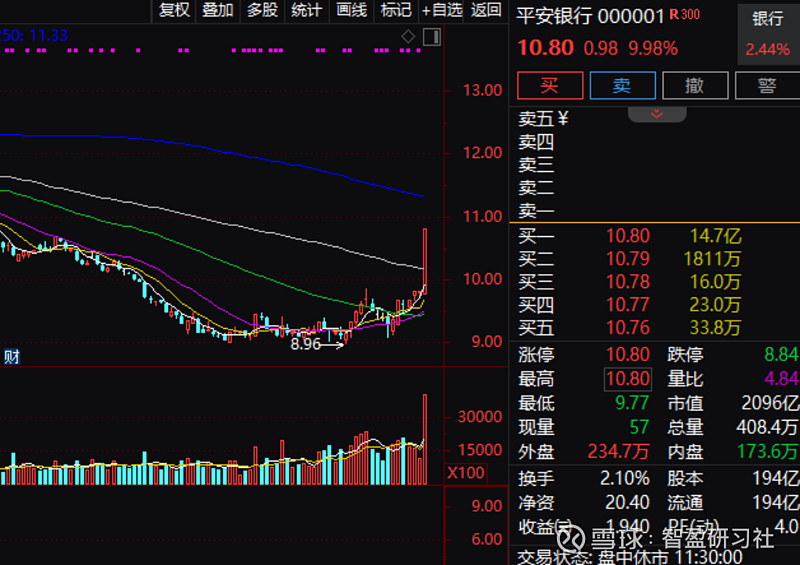
Task: Click the 最低 value 9.77
Action: (632, 403)
